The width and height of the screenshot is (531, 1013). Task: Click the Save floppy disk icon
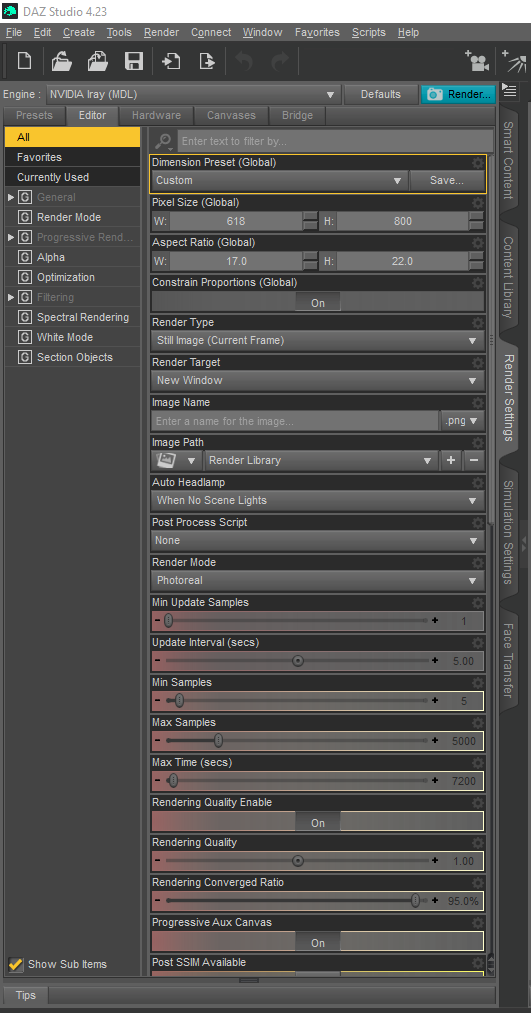(134, 61)
